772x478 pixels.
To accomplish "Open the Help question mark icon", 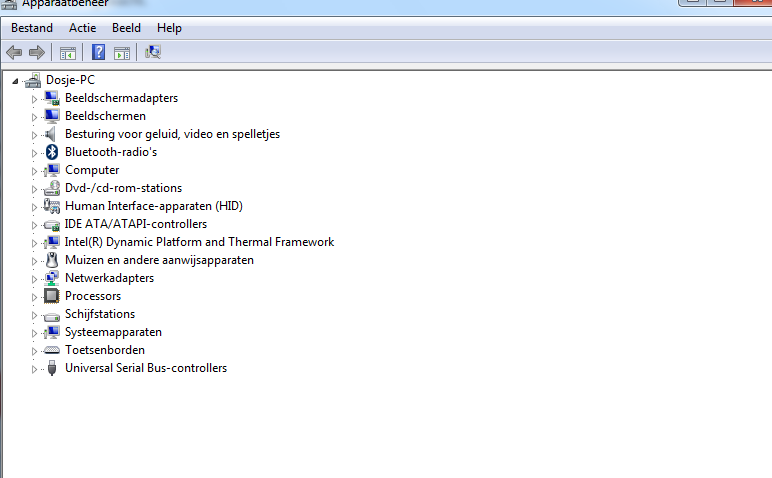I will coord(98,52).
